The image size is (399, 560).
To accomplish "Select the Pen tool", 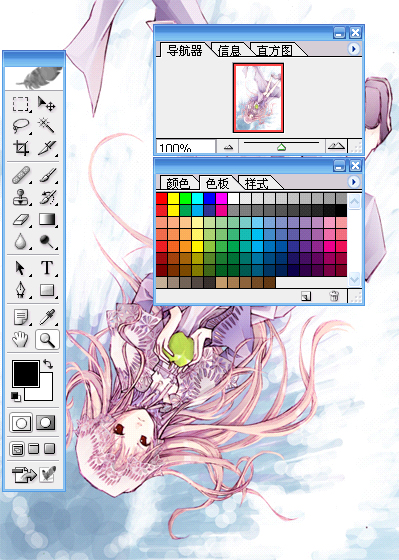I will tap(20, 290).
